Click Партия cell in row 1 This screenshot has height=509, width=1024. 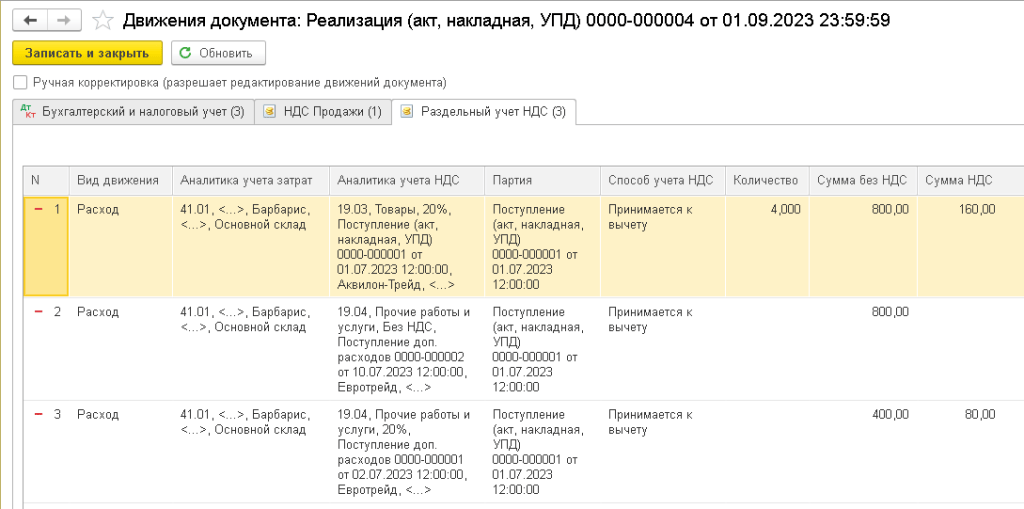coord(542,246)
